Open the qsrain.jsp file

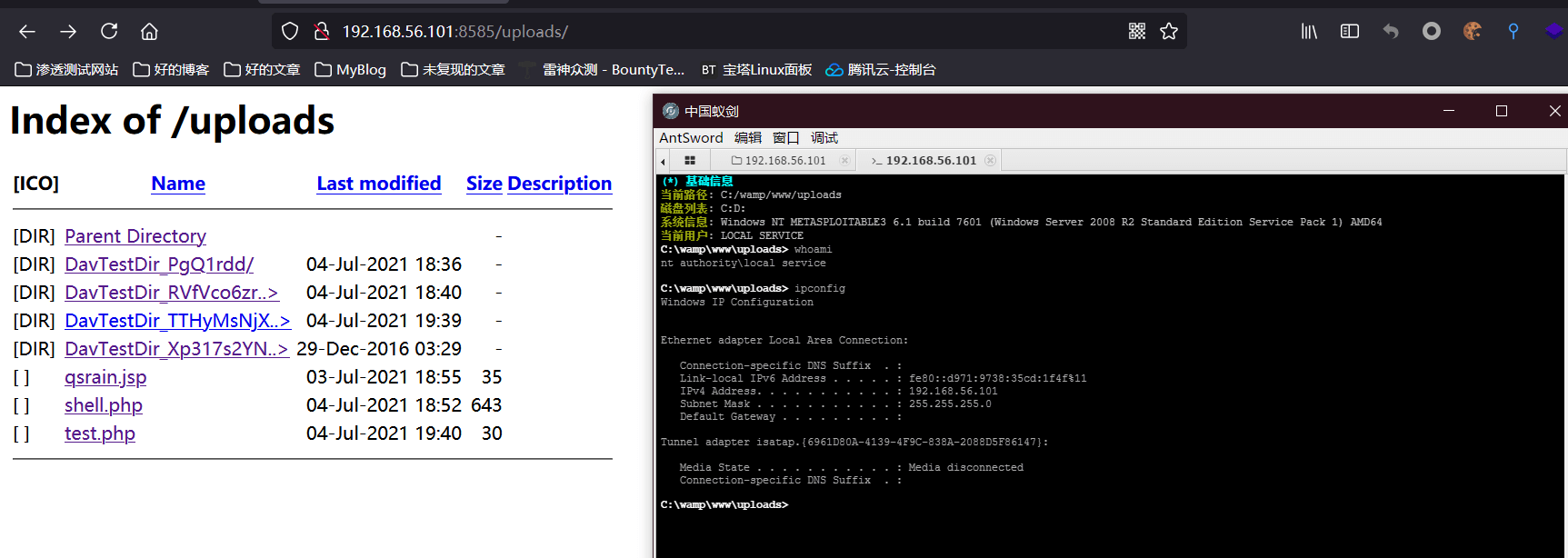pyautogui.click(x=105, y=377)
